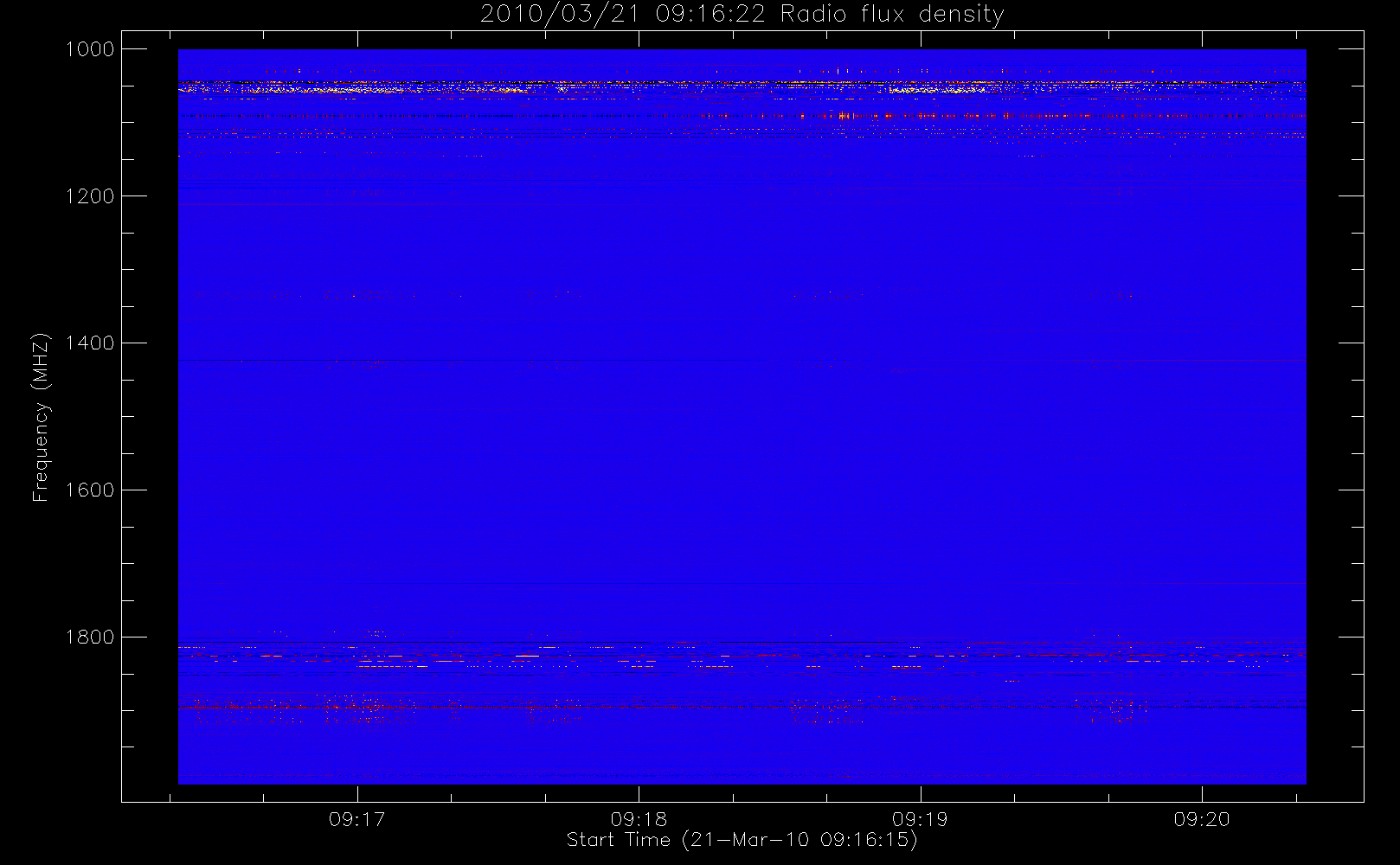Click the 09:19 time tick label
Image resolution: width=1400 pixels, height=865 pixels.
point(920,819)
